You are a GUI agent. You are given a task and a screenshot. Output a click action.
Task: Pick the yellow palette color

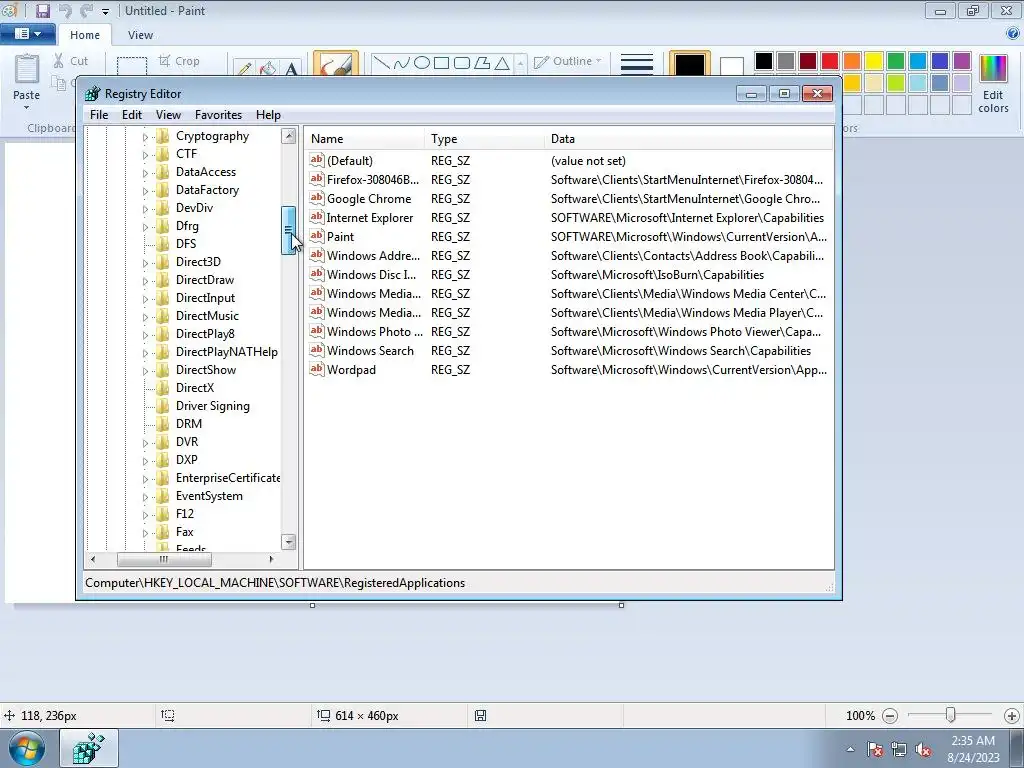(x=874, y=61)
